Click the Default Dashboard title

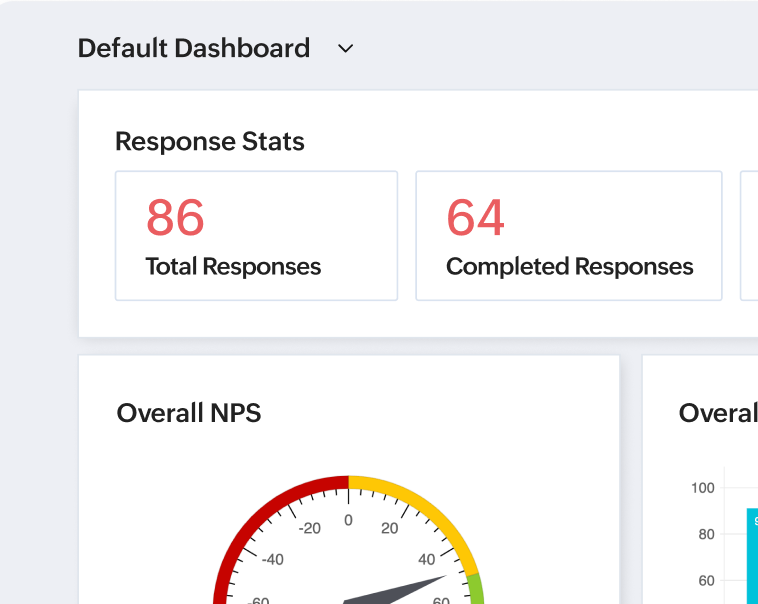pyautogui.click(x=194, y=48)
